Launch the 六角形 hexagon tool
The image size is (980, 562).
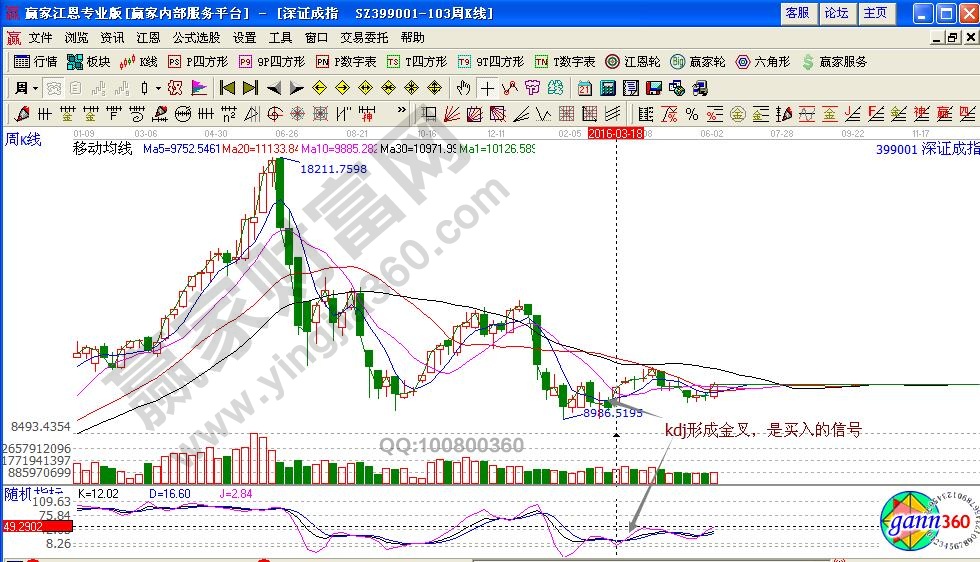tap(763, 62)
